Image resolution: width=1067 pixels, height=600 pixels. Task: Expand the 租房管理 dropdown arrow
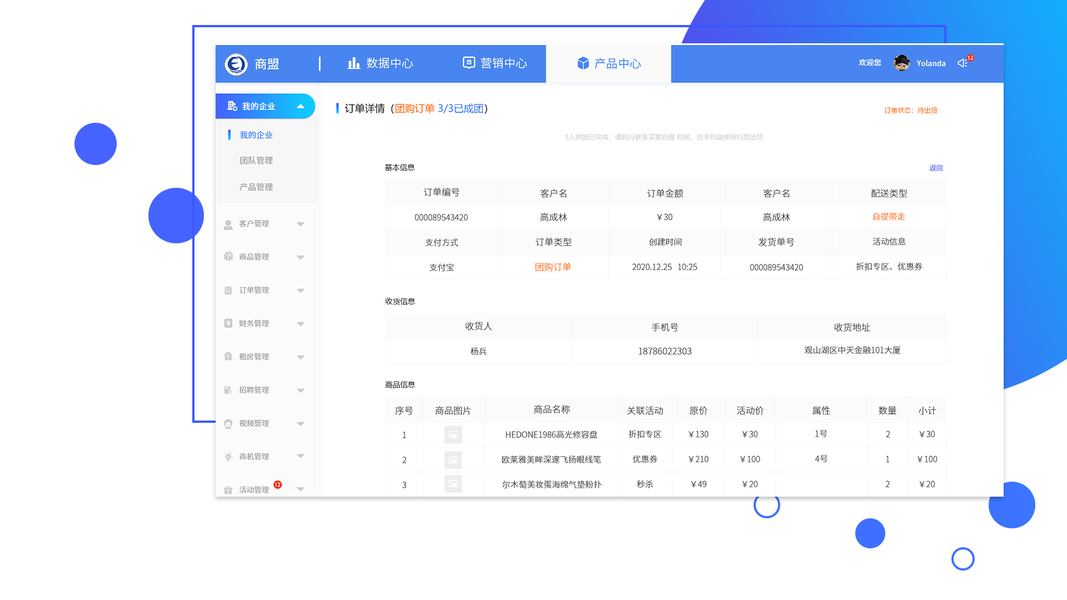(x=300, y=357)
